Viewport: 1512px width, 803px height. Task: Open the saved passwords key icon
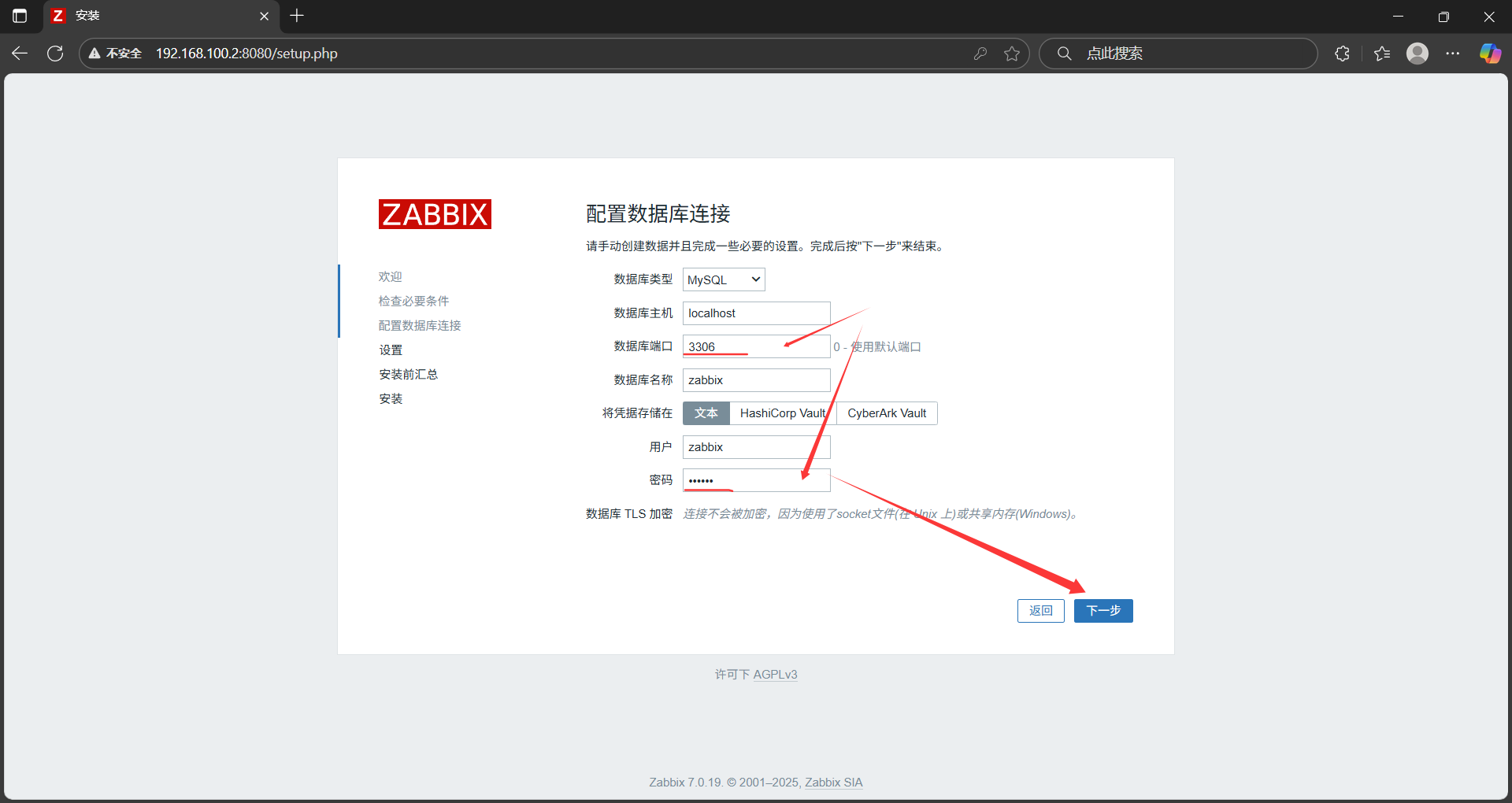coord(980,54)
